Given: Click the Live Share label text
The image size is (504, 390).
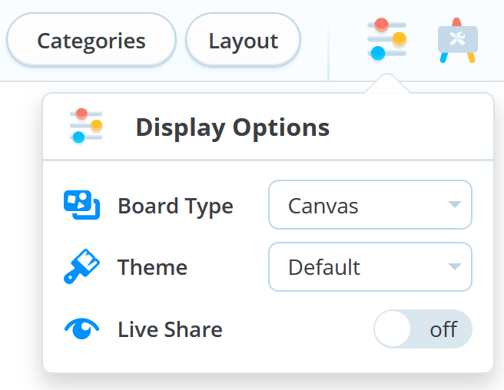Looking at the screenshot, I should [170, 330].
